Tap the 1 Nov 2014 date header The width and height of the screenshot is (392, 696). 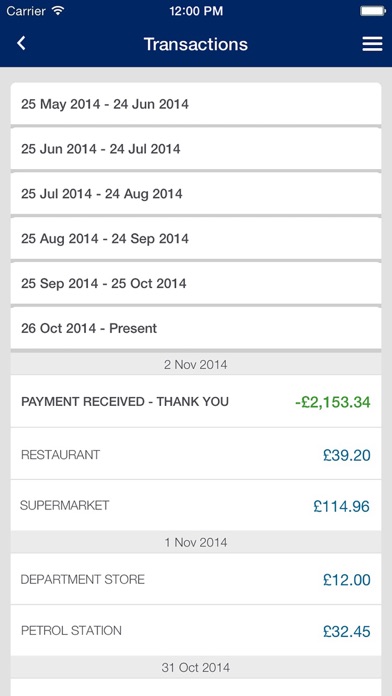196,542
